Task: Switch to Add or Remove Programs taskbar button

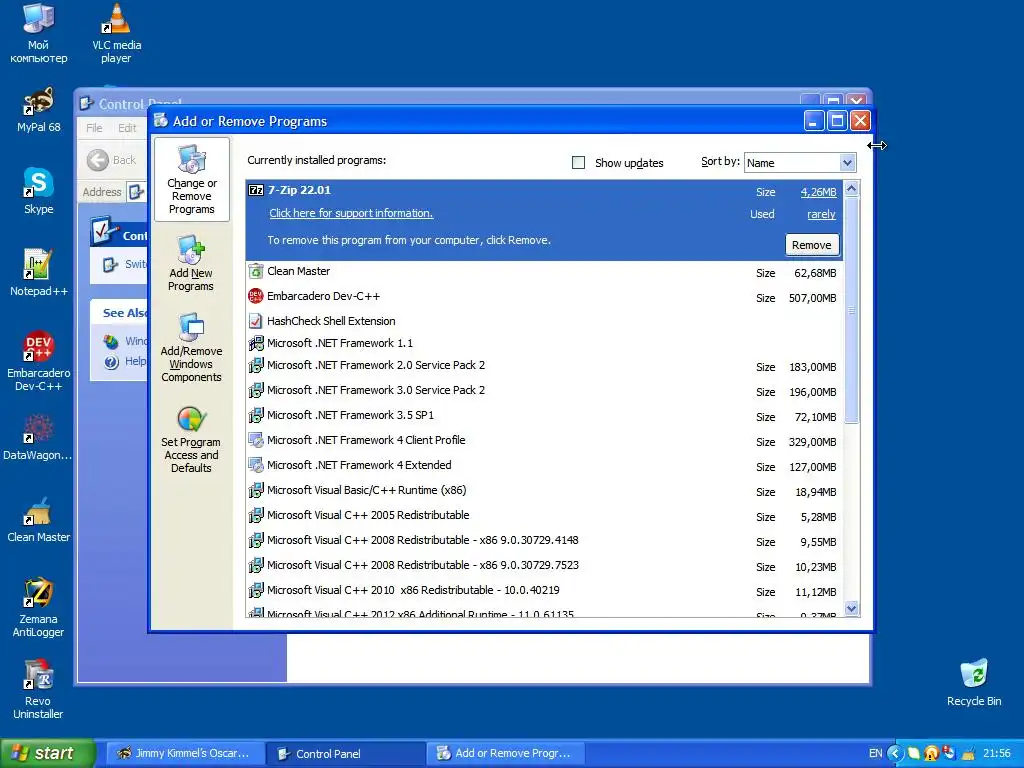Action: [x=505, y=754]
